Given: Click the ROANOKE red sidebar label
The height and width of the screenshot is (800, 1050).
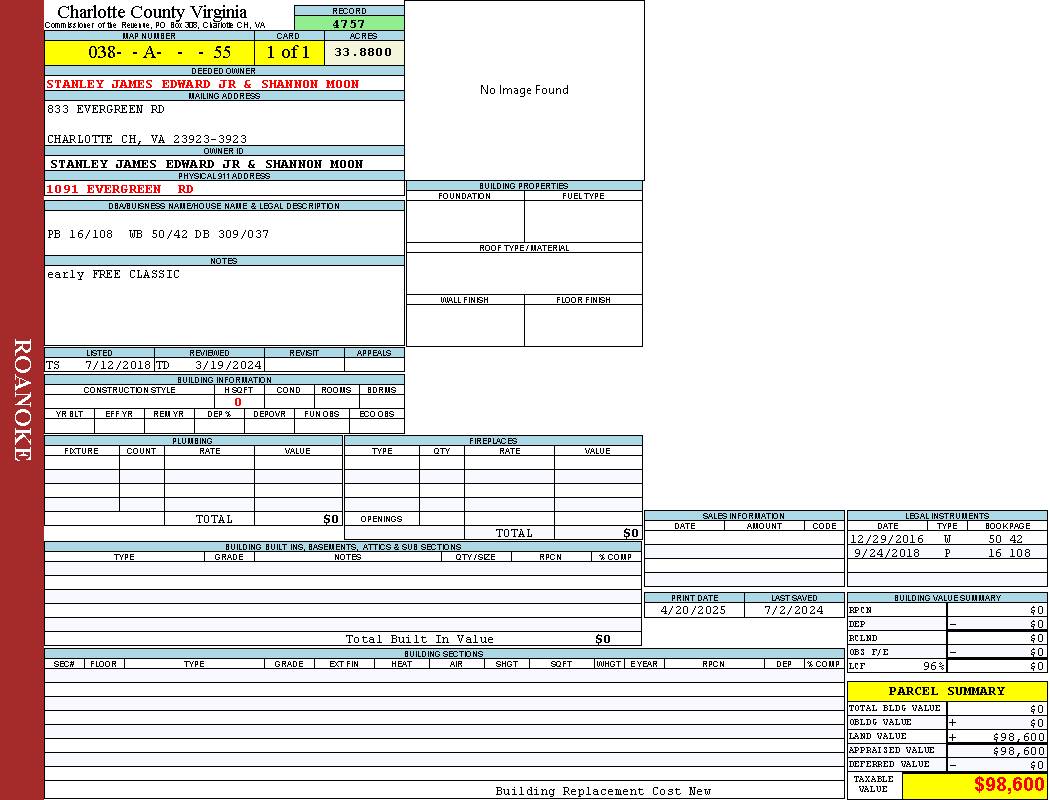Looking at the screenshot, I should click(22, 400).
